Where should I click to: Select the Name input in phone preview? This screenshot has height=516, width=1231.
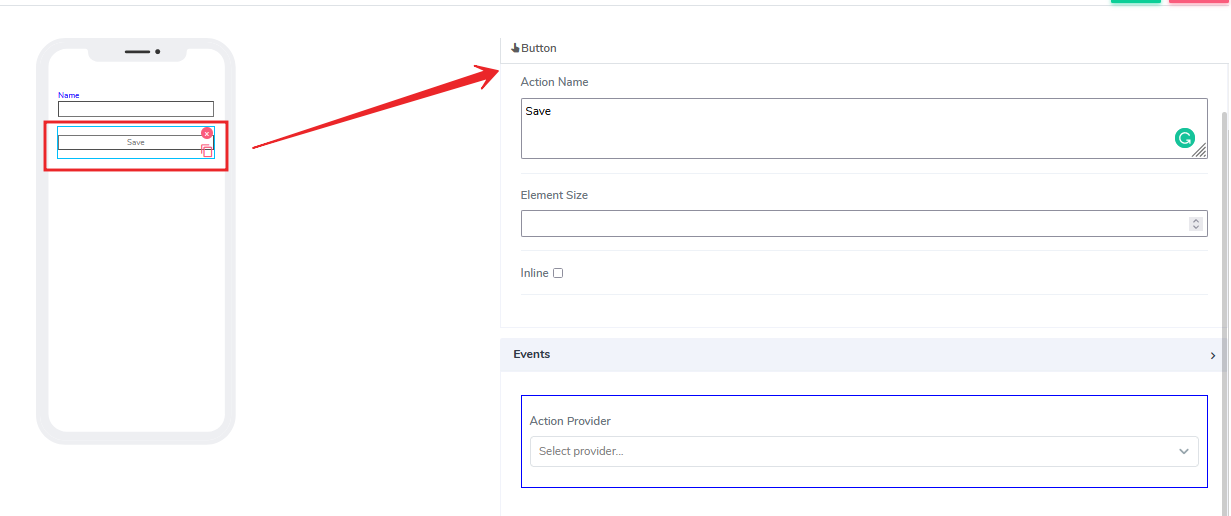click(x=136, y=109)
